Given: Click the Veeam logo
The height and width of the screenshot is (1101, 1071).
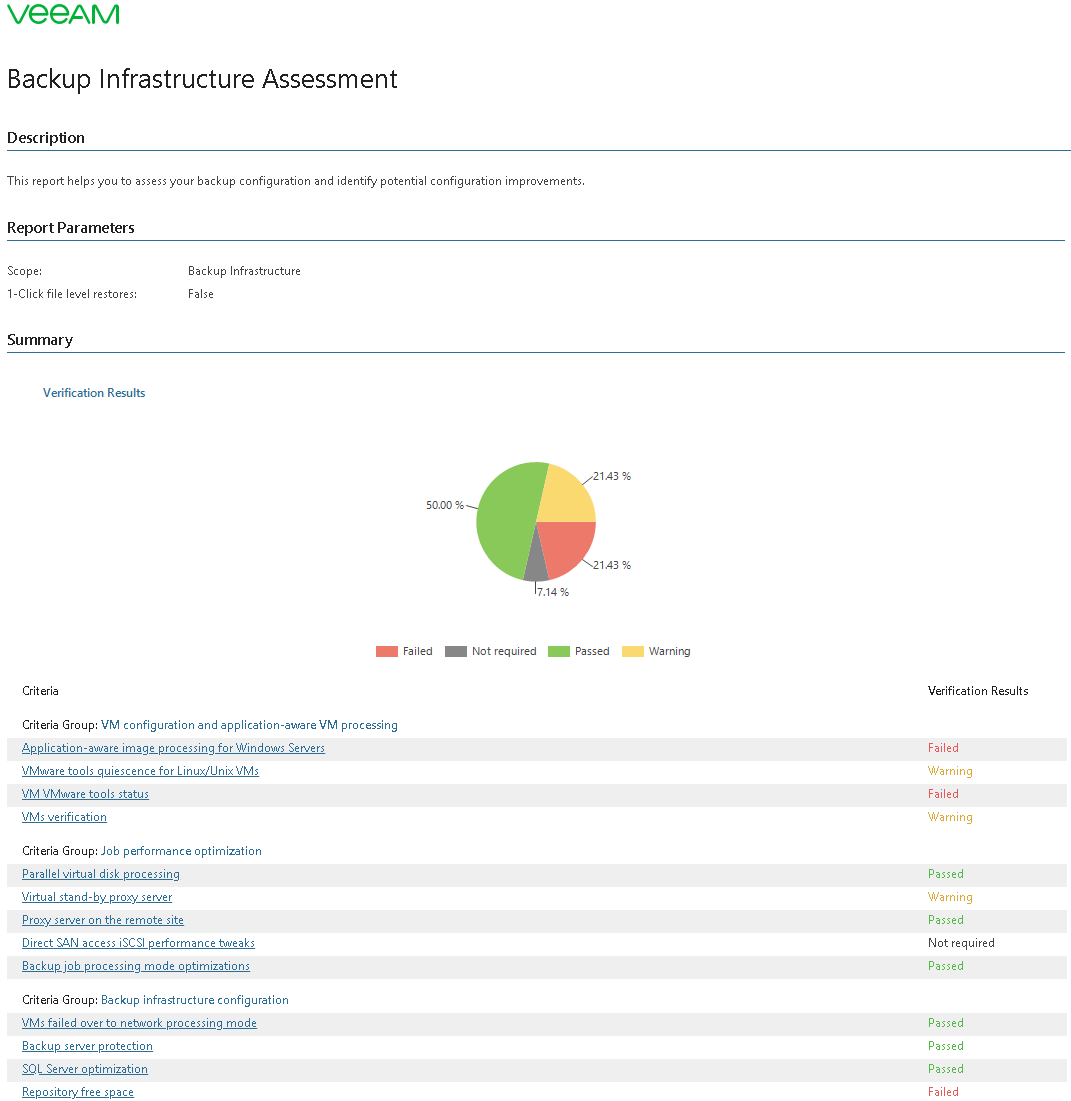Looking at the screenshot, I should (63, 14).
